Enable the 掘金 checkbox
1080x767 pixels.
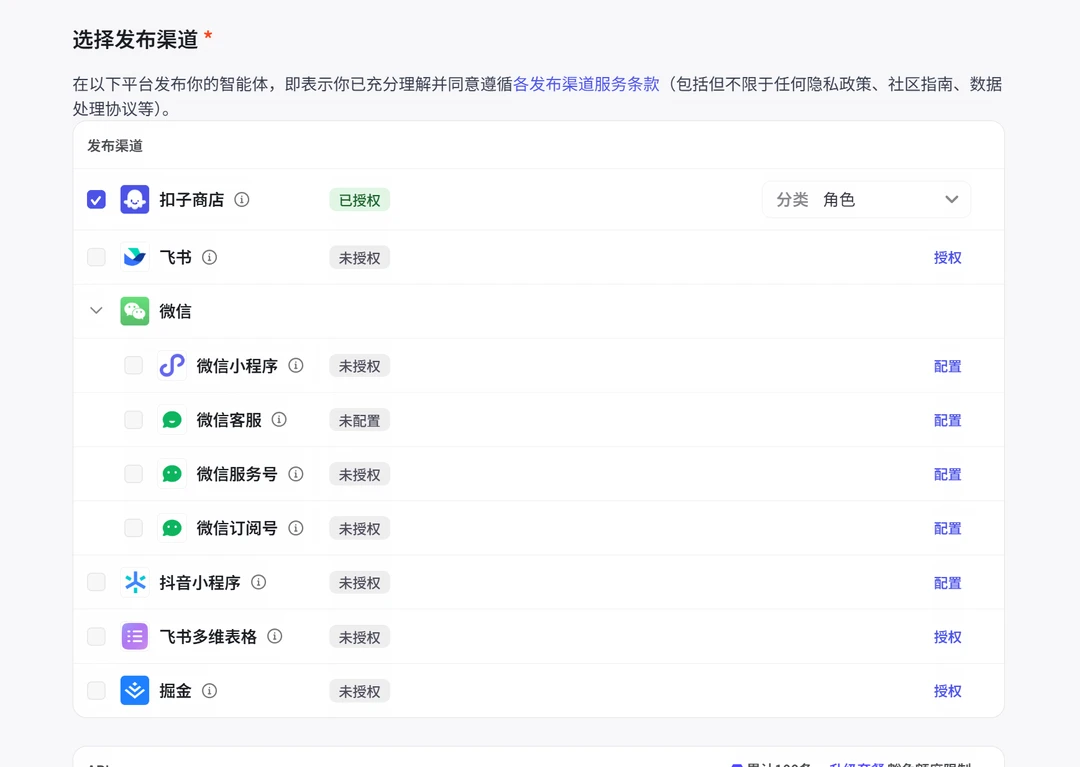click(x=96, y=690)
